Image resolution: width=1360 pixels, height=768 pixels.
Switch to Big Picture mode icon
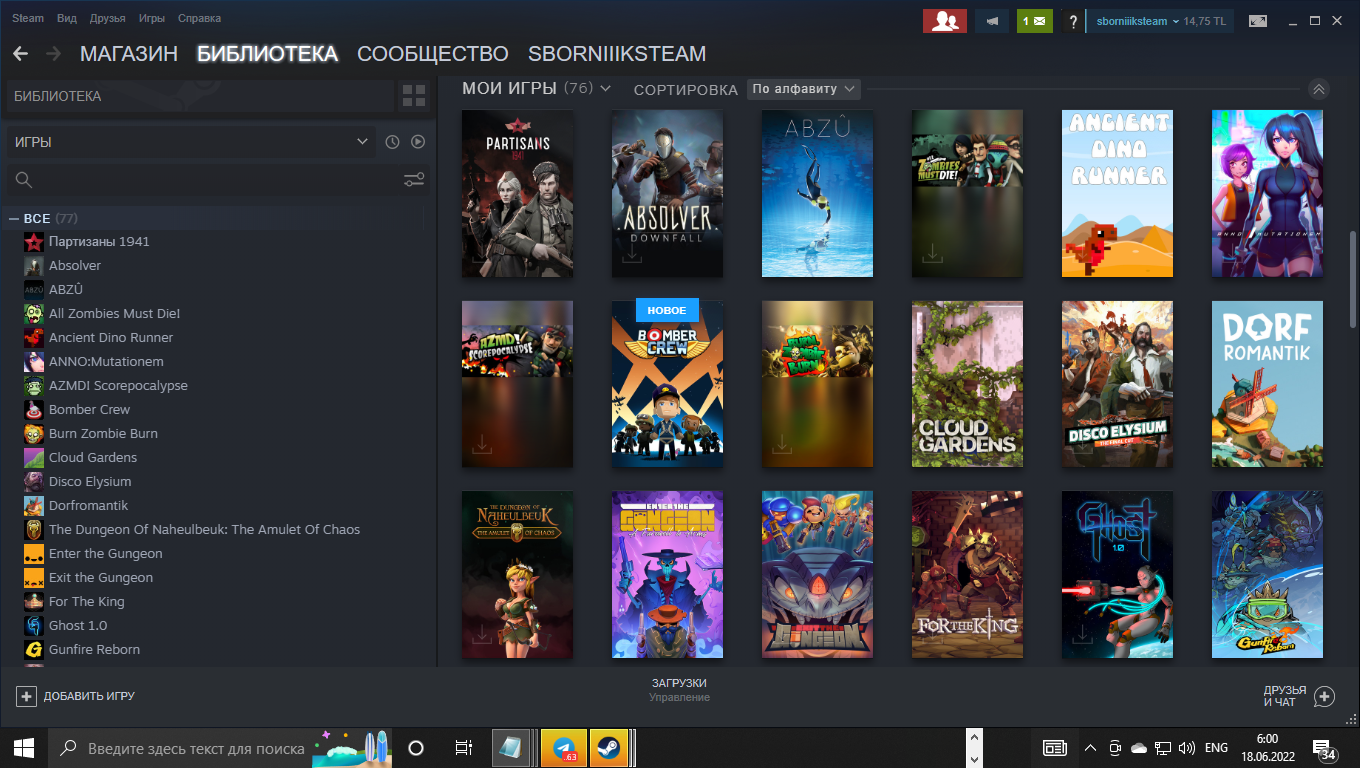[x=1258, y=20]
